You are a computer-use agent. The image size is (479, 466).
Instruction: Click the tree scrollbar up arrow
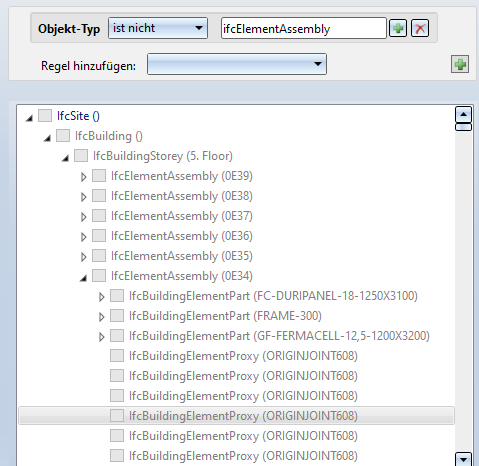click(463, 115)
